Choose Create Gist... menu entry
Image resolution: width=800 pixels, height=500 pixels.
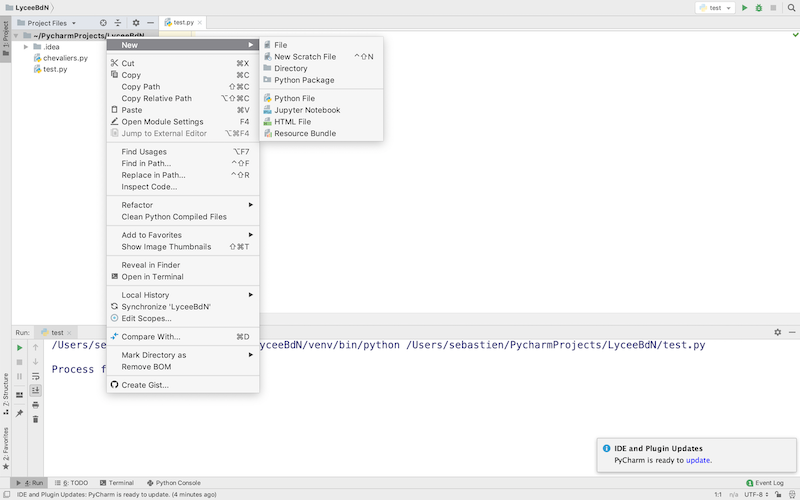tap(183, 385)
